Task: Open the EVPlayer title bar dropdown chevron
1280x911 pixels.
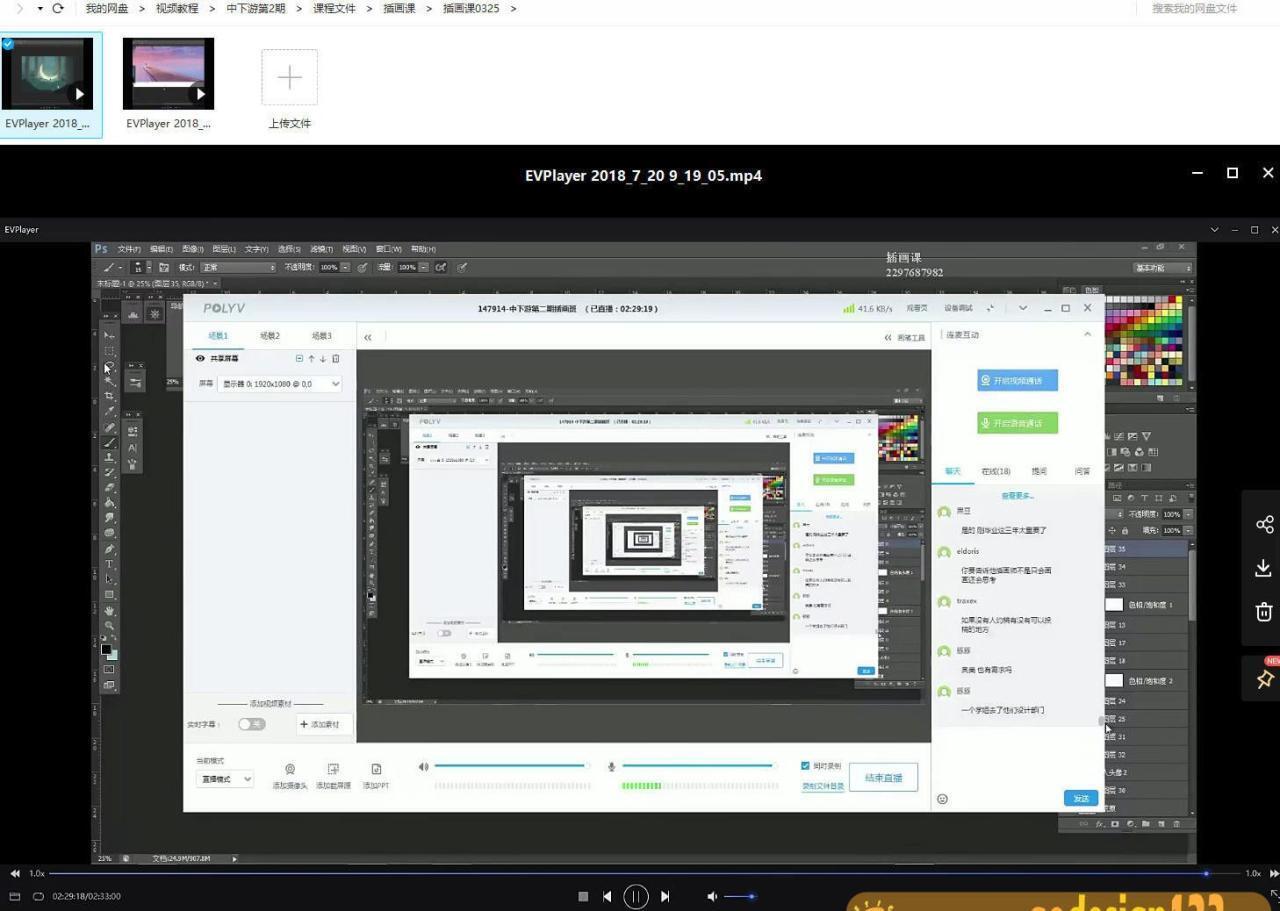Action: [x=1214, y=230]
